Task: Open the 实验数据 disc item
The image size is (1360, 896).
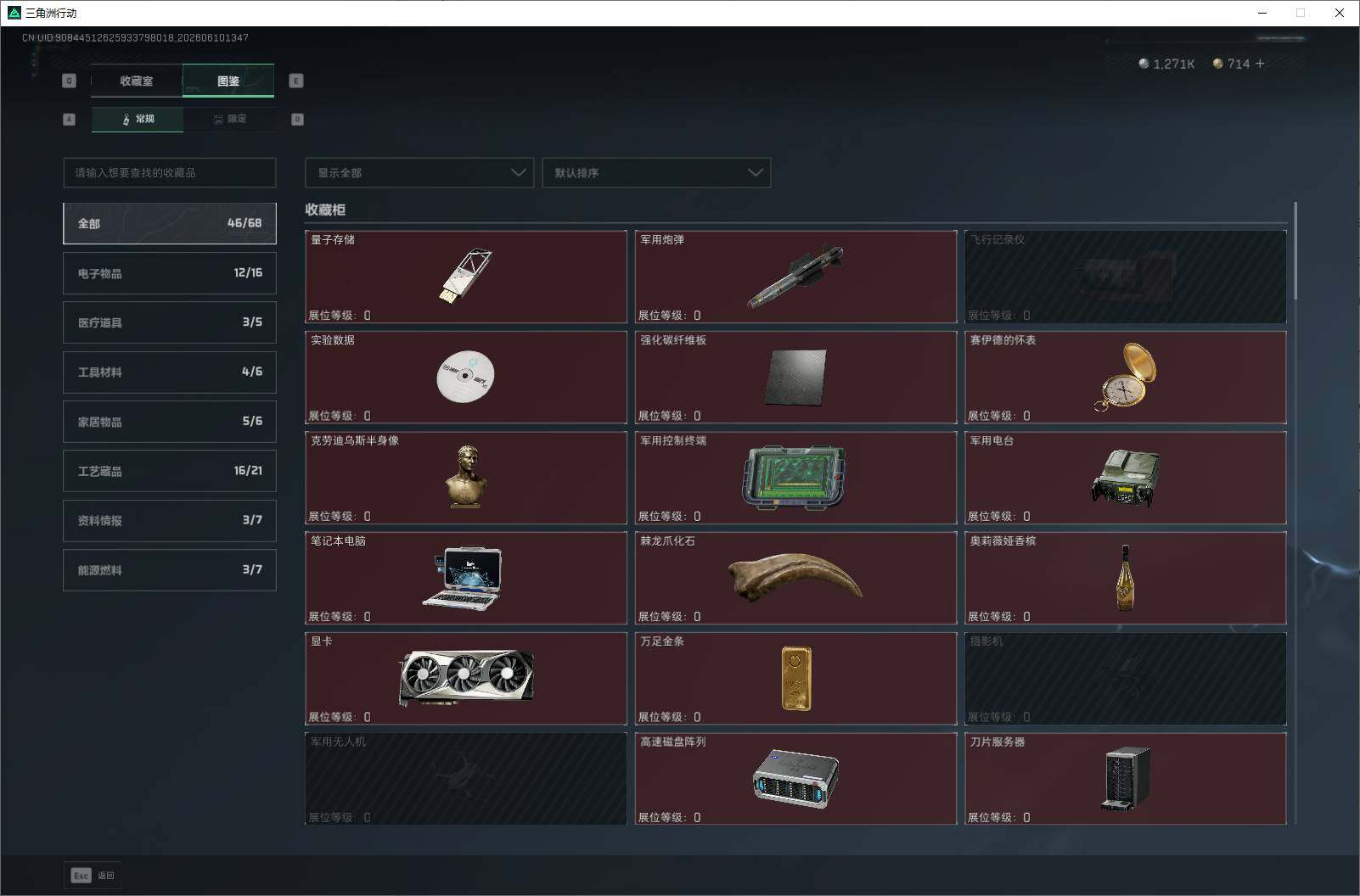Action: click(466, 377)
